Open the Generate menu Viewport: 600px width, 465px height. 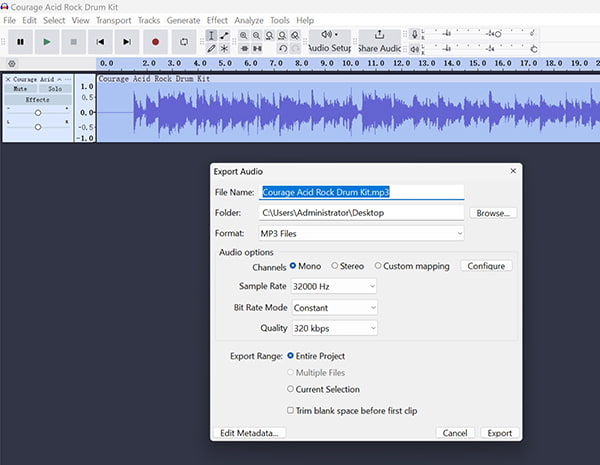click(183, 20)
